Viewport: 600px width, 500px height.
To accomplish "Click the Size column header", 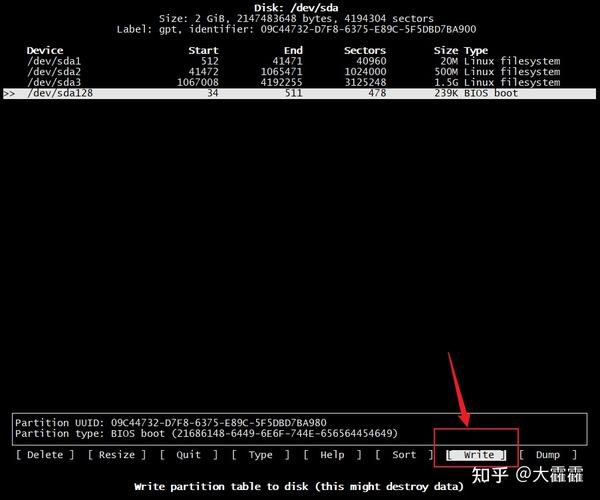I will tap(446, 50).
